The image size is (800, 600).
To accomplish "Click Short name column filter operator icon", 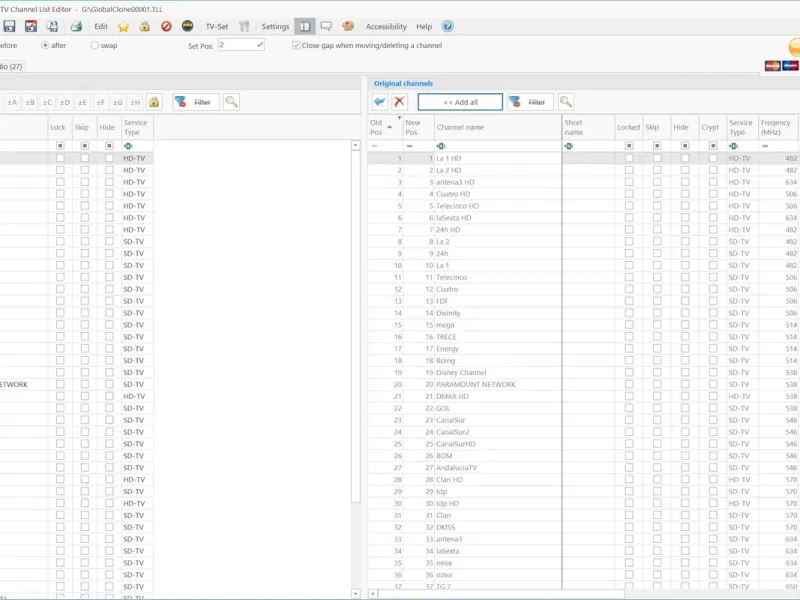I will (x=569, y=146).
